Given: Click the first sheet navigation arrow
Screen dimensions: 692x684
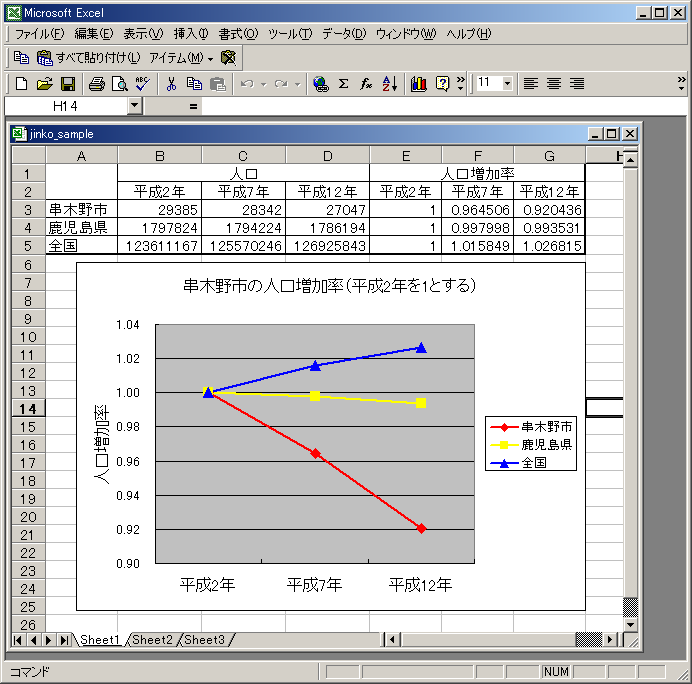Looking at the screenshot, I should tap(18, 640).
